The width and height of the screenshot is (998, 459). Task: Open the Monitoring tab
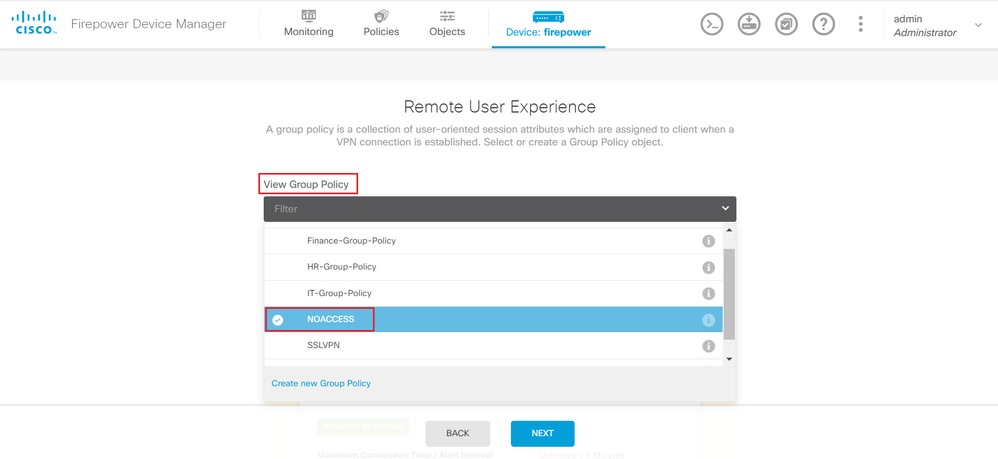(x=308, y=24)
